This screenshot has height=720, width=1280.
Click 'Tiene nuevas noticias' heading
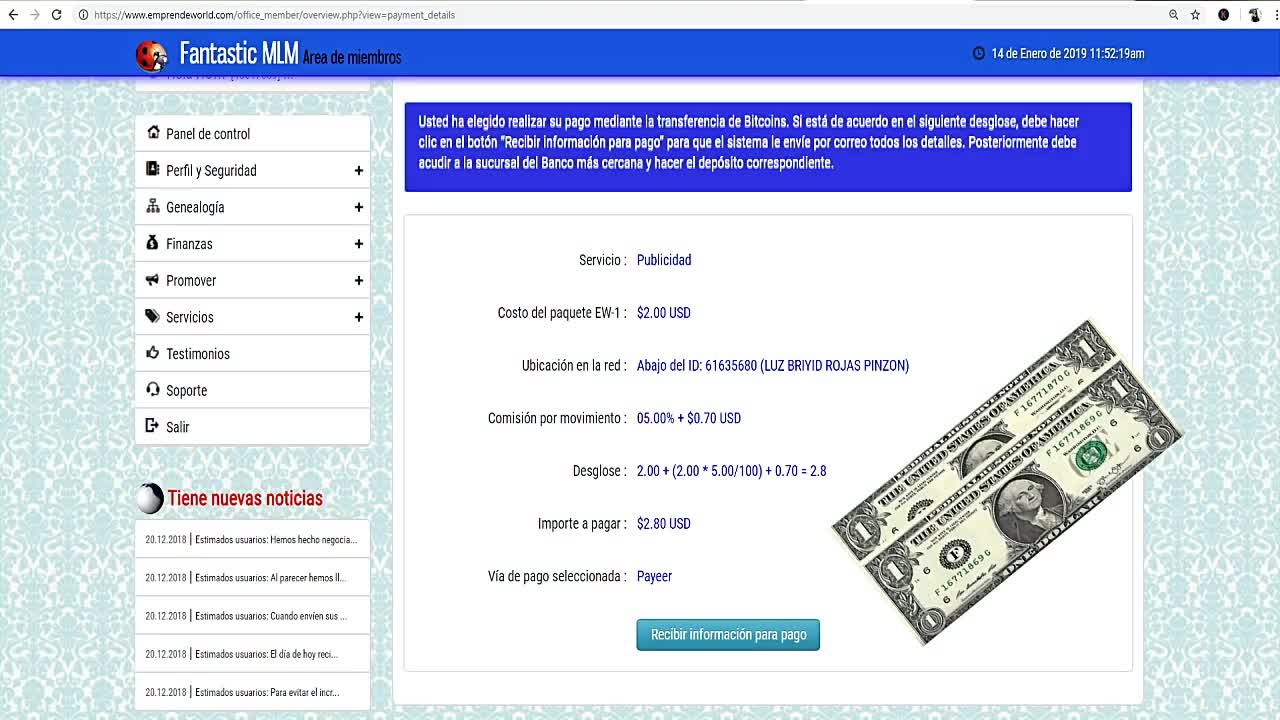[245, 498]
